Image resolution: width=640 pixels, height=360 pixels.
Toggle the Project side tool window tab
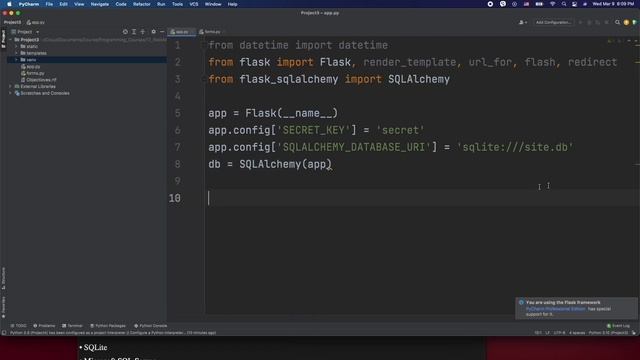4,39
